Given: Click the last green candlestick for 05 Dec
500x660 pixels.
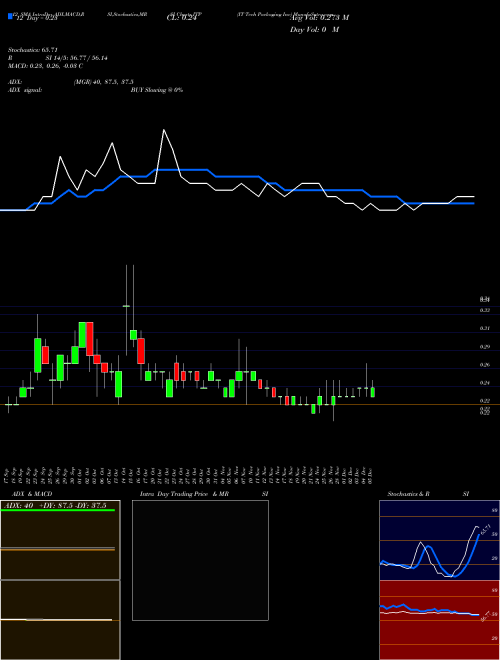Looking at the screenshot, I should point(372,392).
